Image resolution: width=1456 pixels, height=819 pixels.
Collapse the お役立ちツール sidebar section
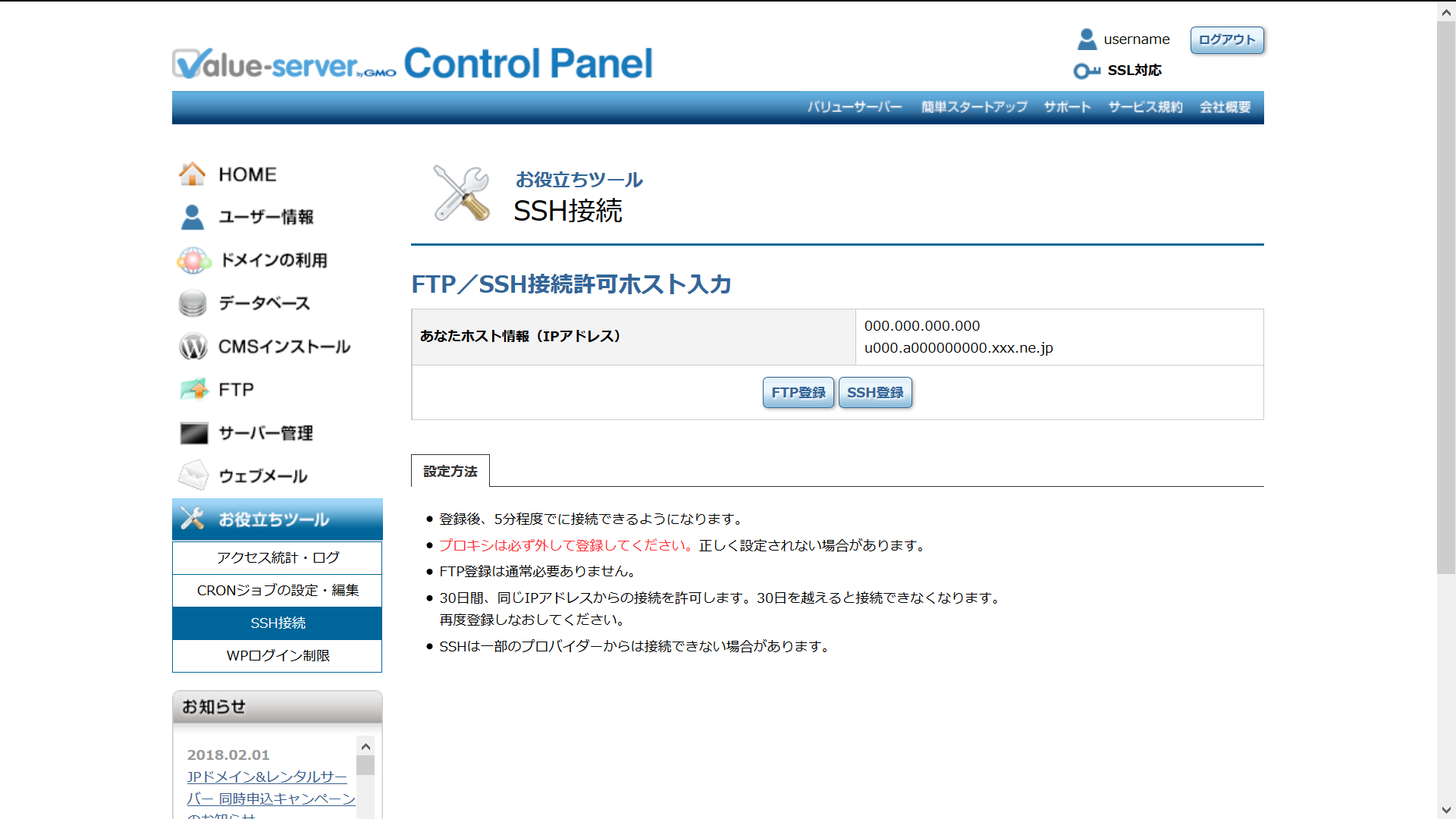278,519
